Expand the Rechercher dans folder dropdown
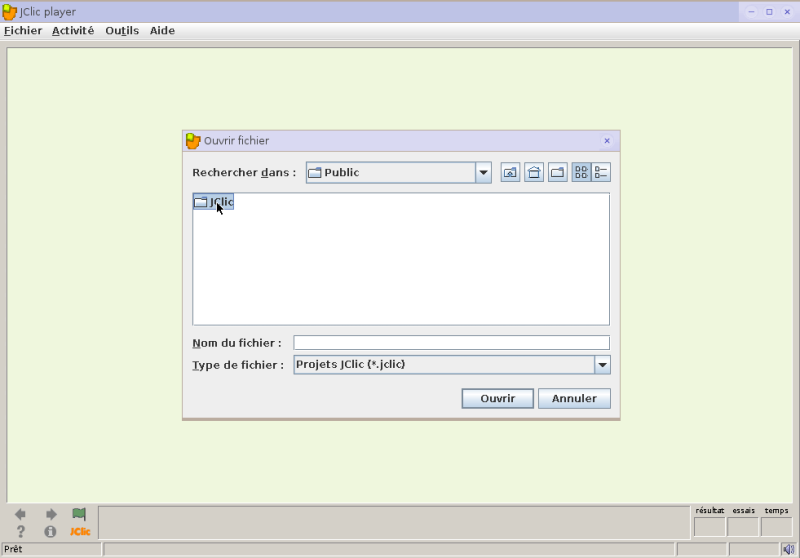The image size is (800, 558). 483,172
